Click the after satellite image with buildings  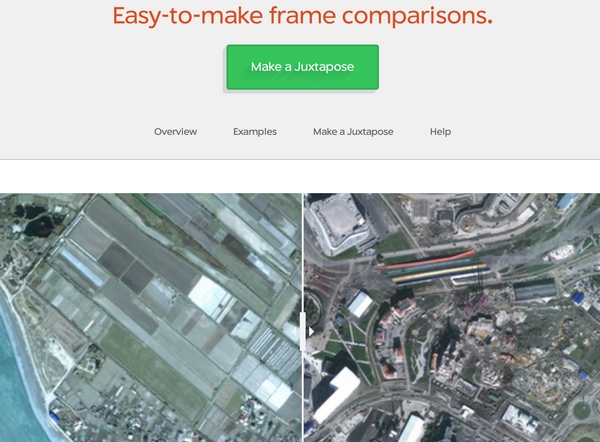(452, 318)
